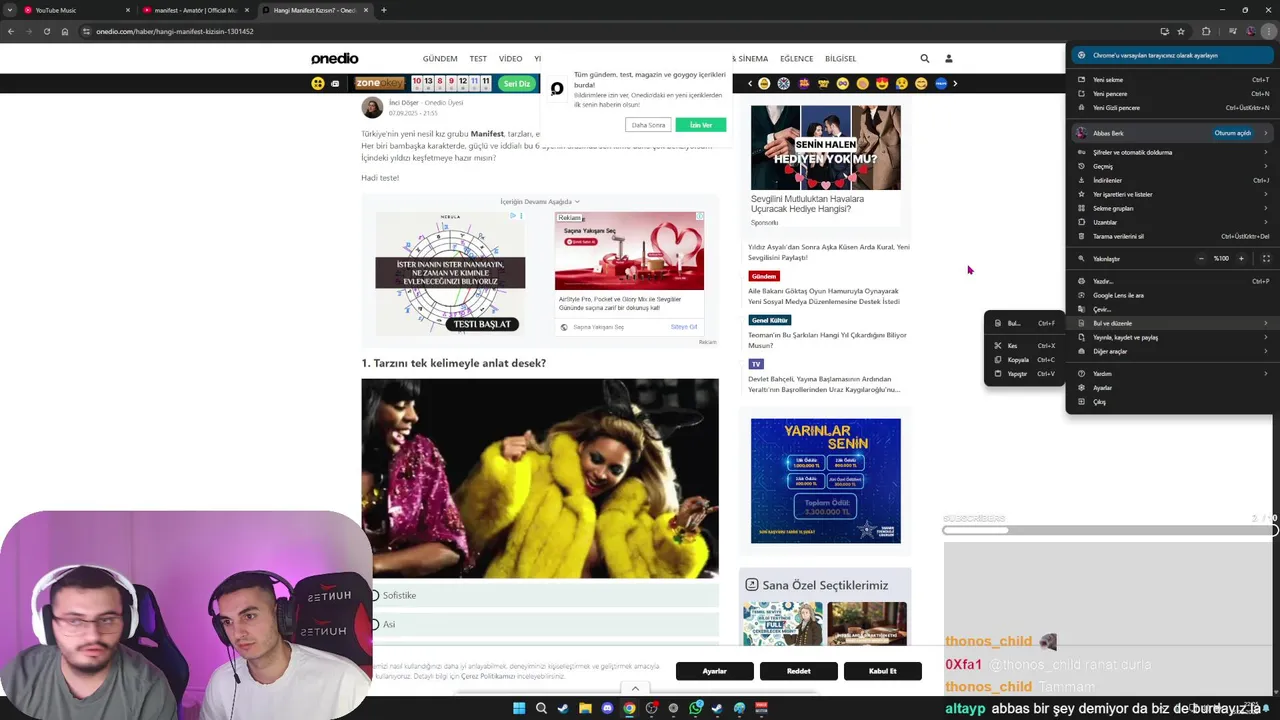Reload the page with the refresh icon
1280x720 pixels.
(46, 31)
